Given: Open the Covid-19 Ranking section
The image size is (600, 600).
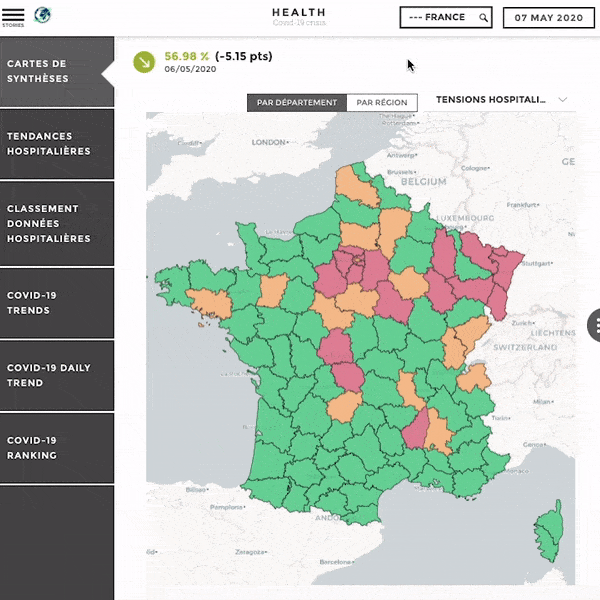Looking at the screenshot, I should coord(56,448).
